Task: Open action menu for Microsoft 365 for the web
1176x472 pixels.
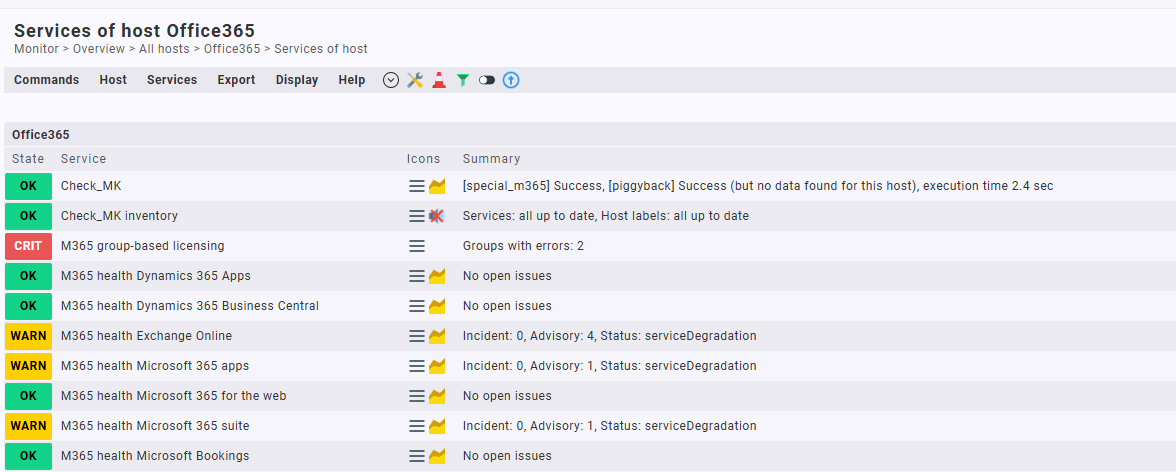Action: coord(417,396)
